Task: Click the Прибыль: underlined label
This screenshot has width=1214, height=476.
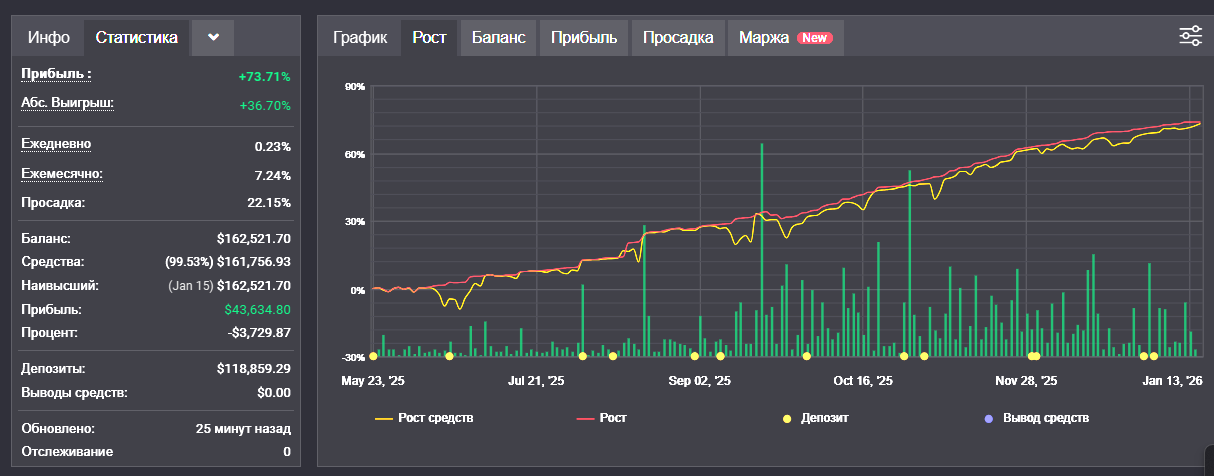Action: coord(56,74)
